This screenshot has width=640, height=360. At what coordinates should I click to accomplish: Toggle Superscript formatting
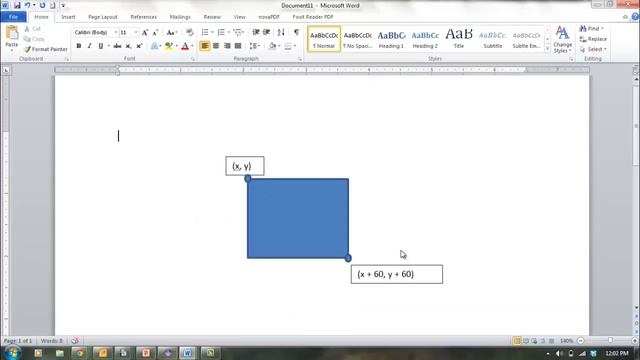(139, 46)
